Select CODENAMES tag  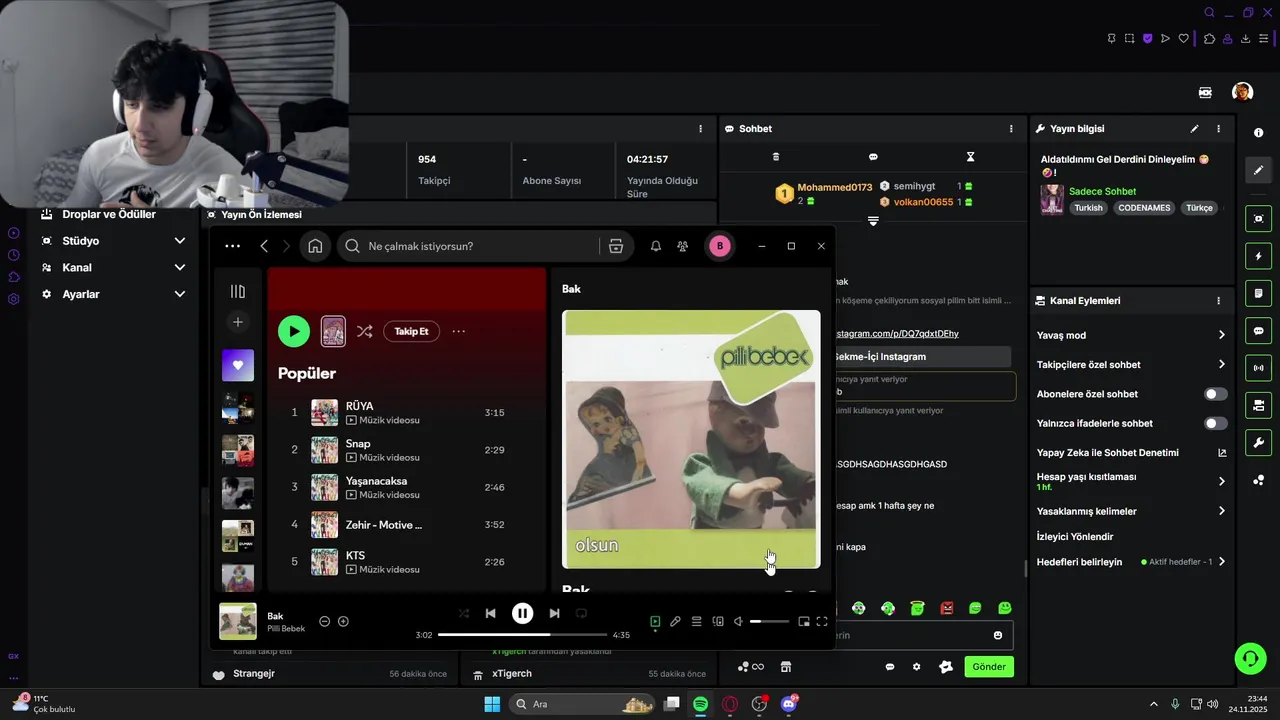coord(1145,208)
